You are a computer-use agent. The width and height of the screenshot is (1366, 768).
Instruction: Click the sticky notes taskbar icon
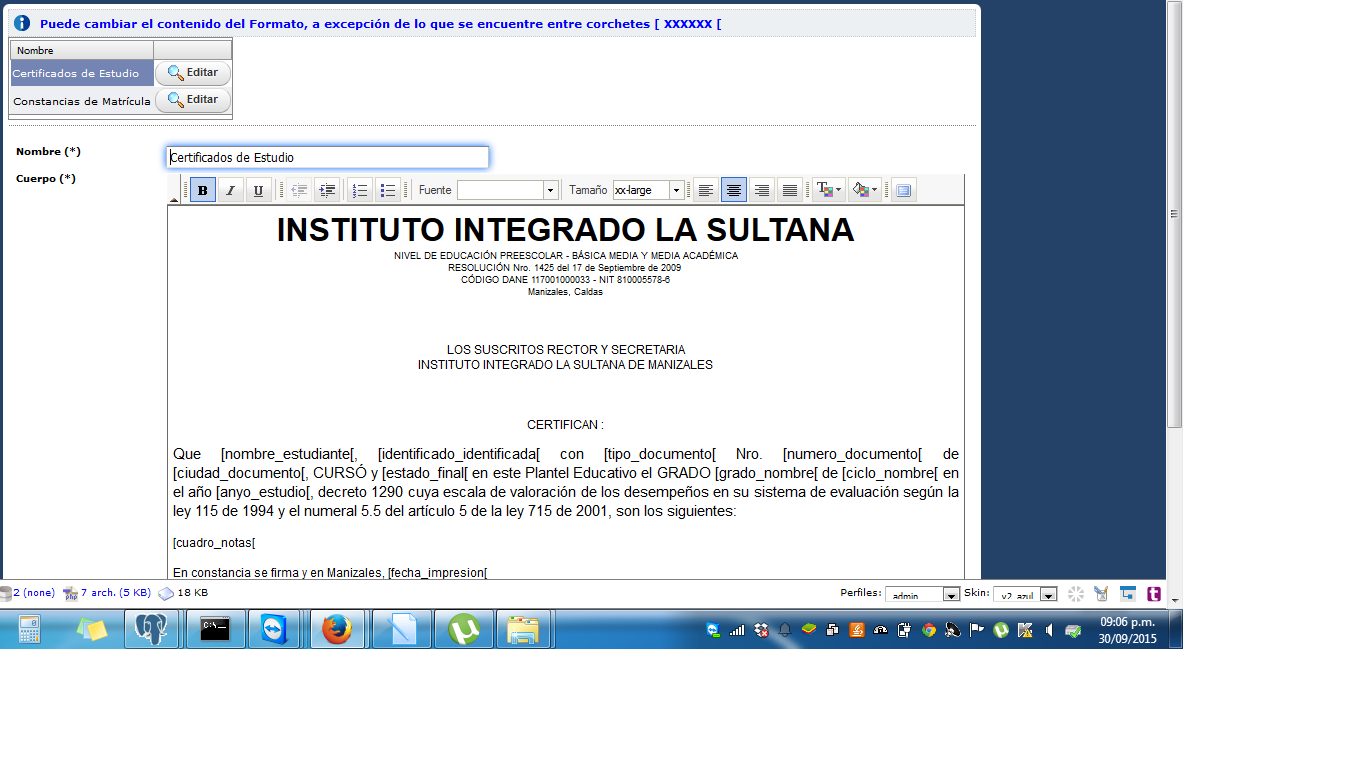91,629
